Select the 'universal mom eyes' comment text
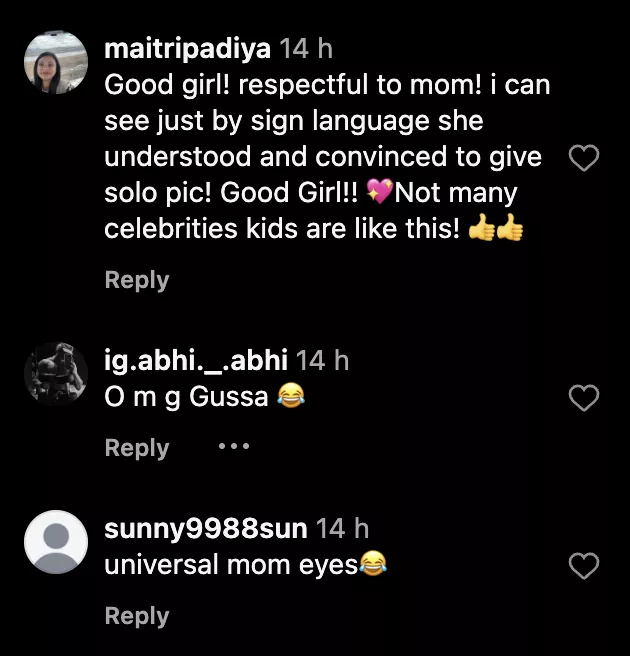The width and height of the screenshot is (630, 656). (231, 564)
